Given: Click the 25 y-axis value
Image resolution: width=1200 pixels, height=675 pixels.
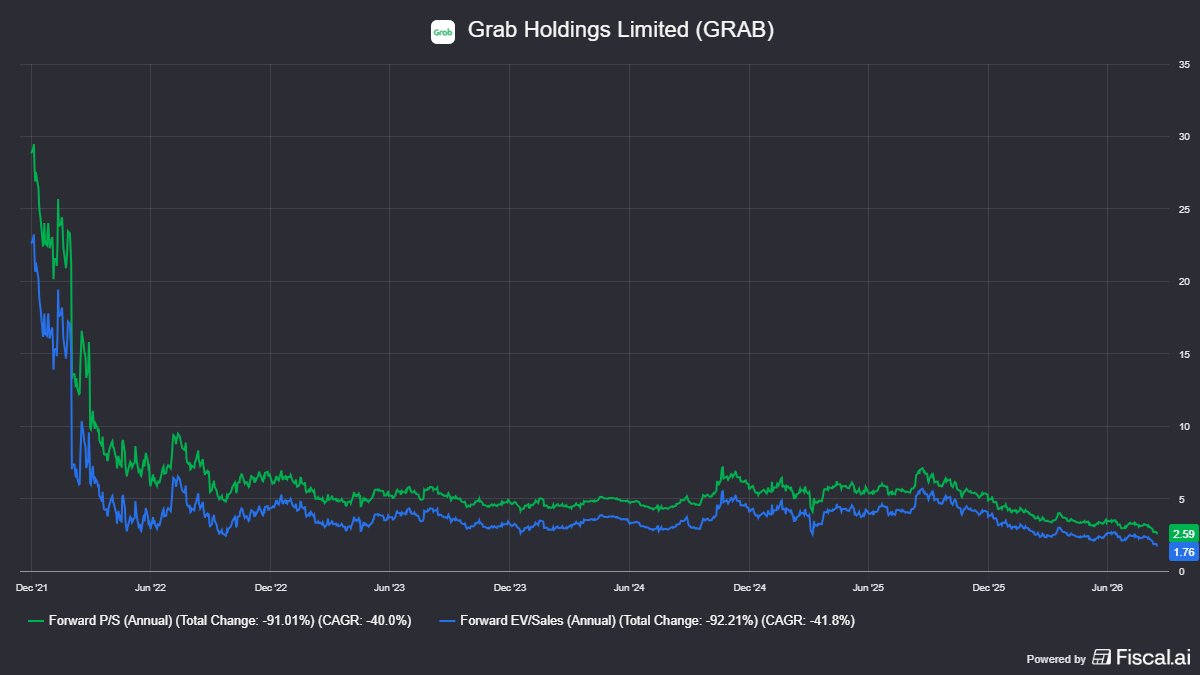Looking at the screenshot, I should click(x=1184, y=209).
